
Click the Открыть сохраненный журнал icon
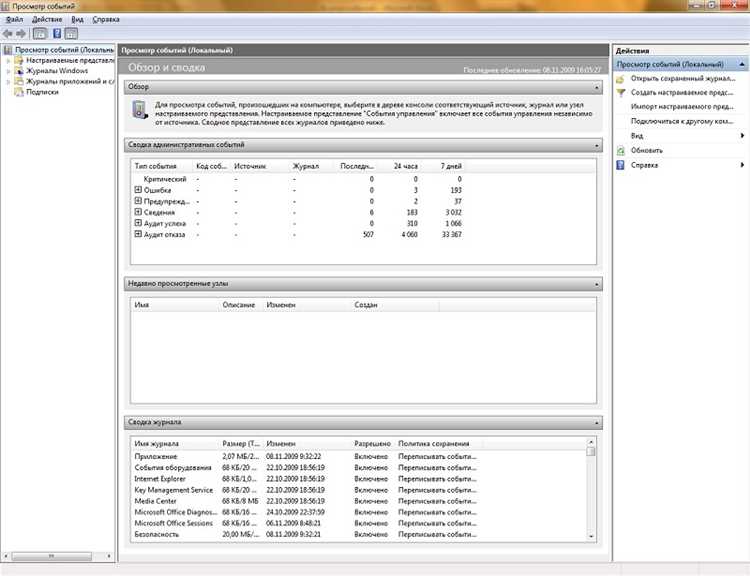(x=620, y=78)
